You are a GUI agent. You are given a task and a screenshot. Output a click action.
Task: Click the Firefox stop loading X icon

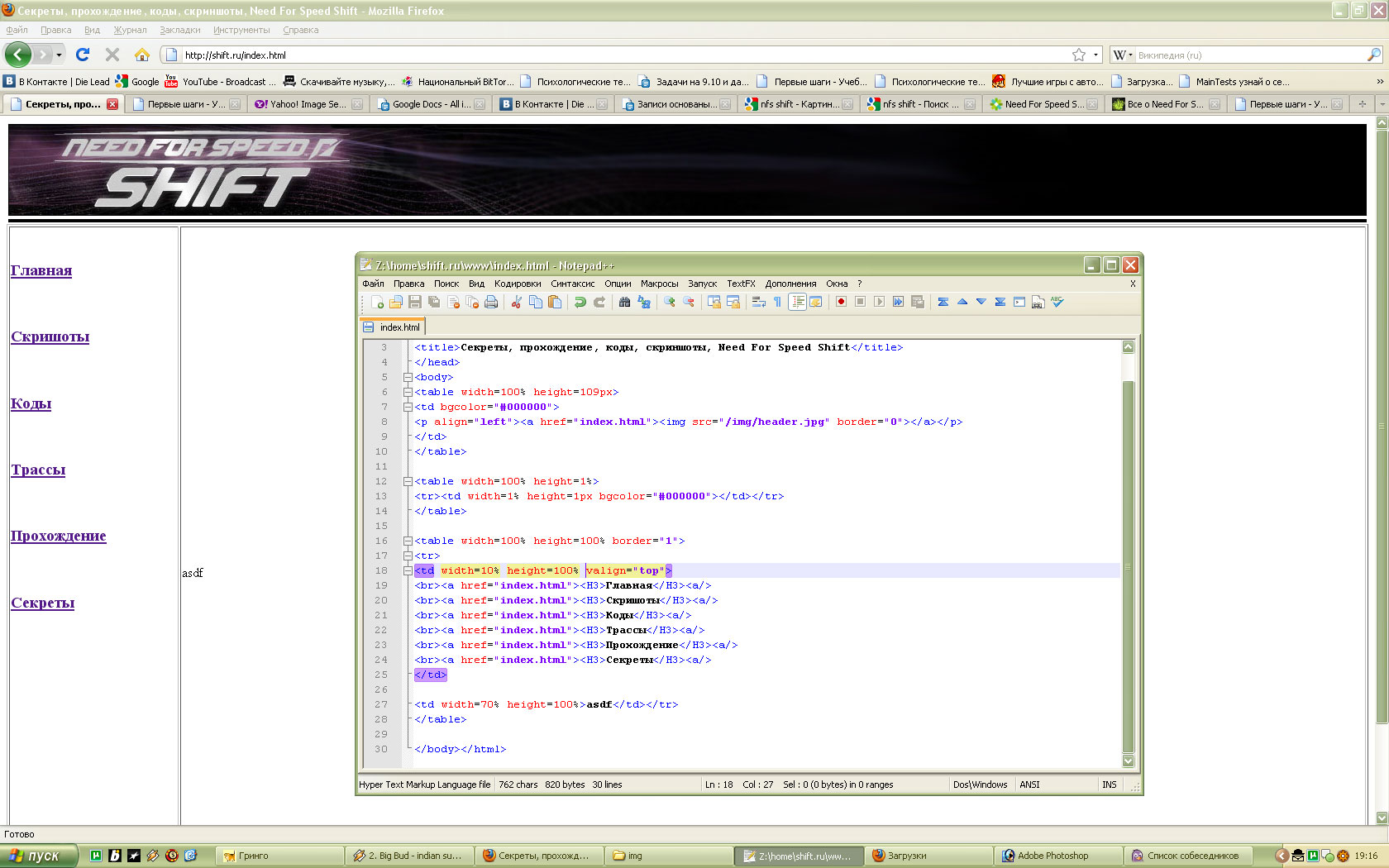pyautogui.click(x=112, y=55)
